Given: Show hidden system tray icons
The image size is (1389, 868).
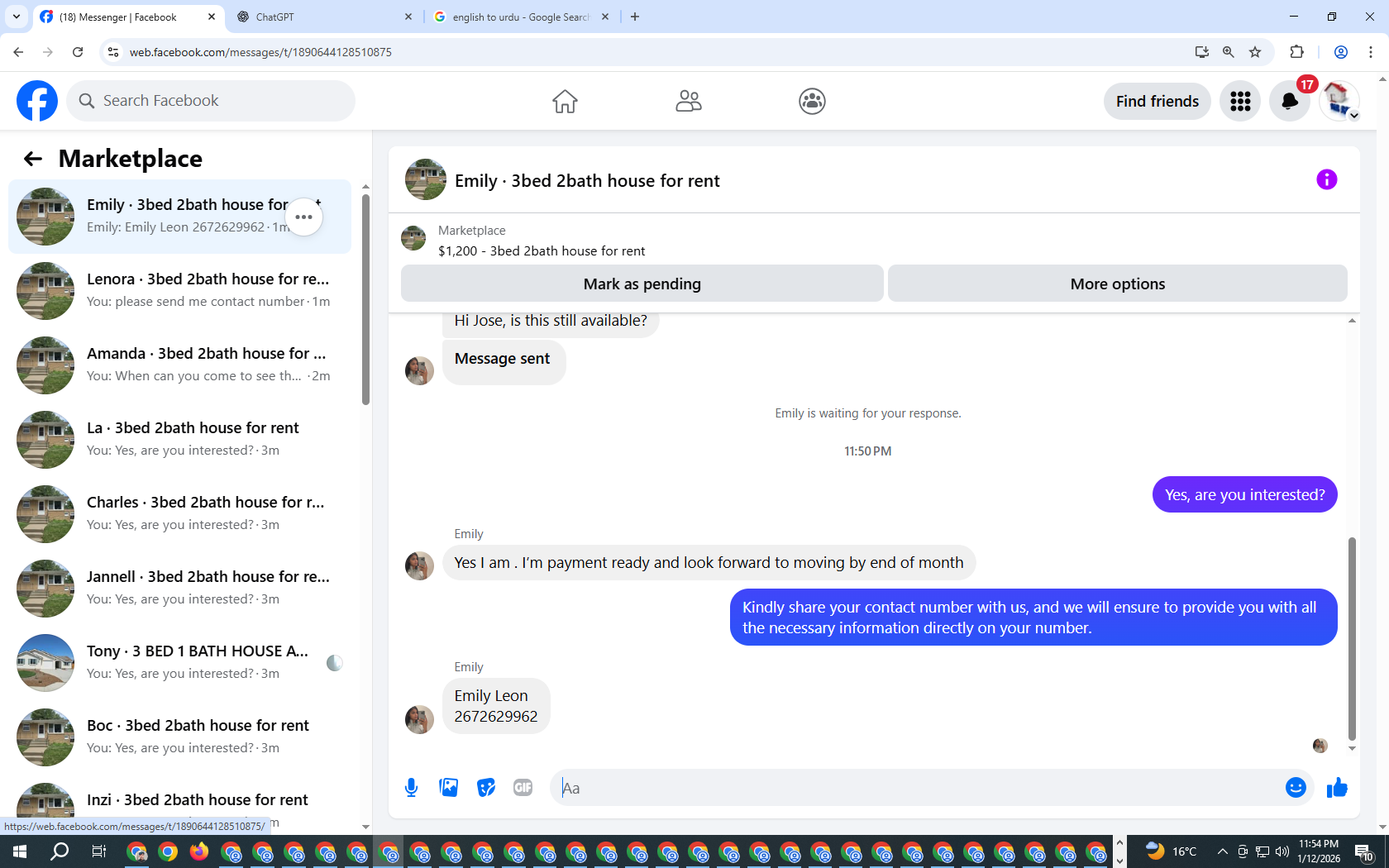Looking at the screenshot, I should [x=1222, y=851].
